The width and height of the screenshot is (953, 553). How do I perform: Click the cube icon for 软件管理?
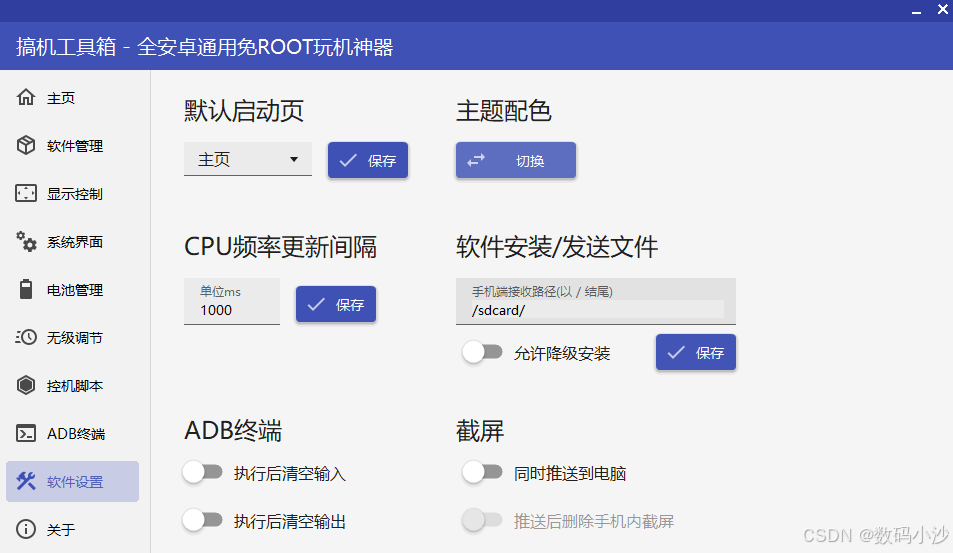[x=26, y=145]
